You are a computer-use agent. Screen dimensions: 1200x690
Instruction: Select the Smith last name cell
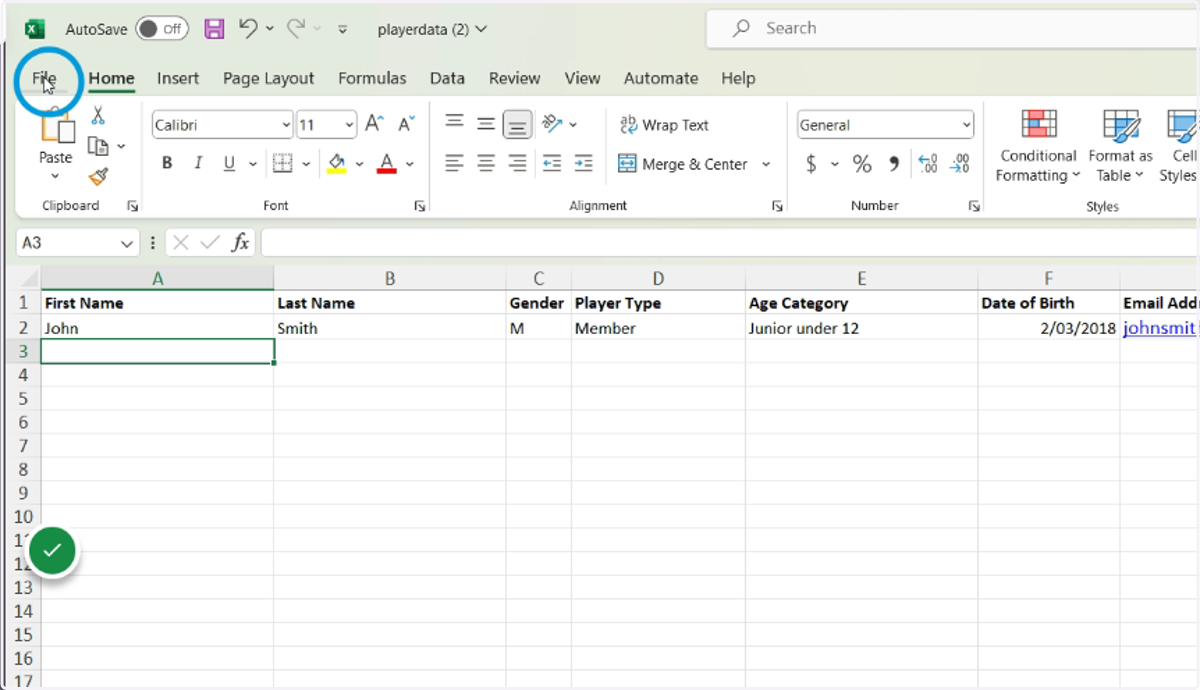[x=390, y=327]
